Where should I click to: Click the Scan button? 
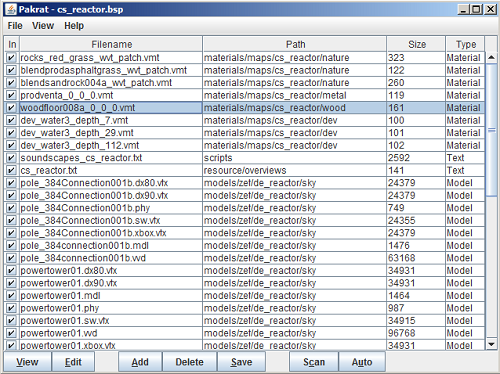314,362
